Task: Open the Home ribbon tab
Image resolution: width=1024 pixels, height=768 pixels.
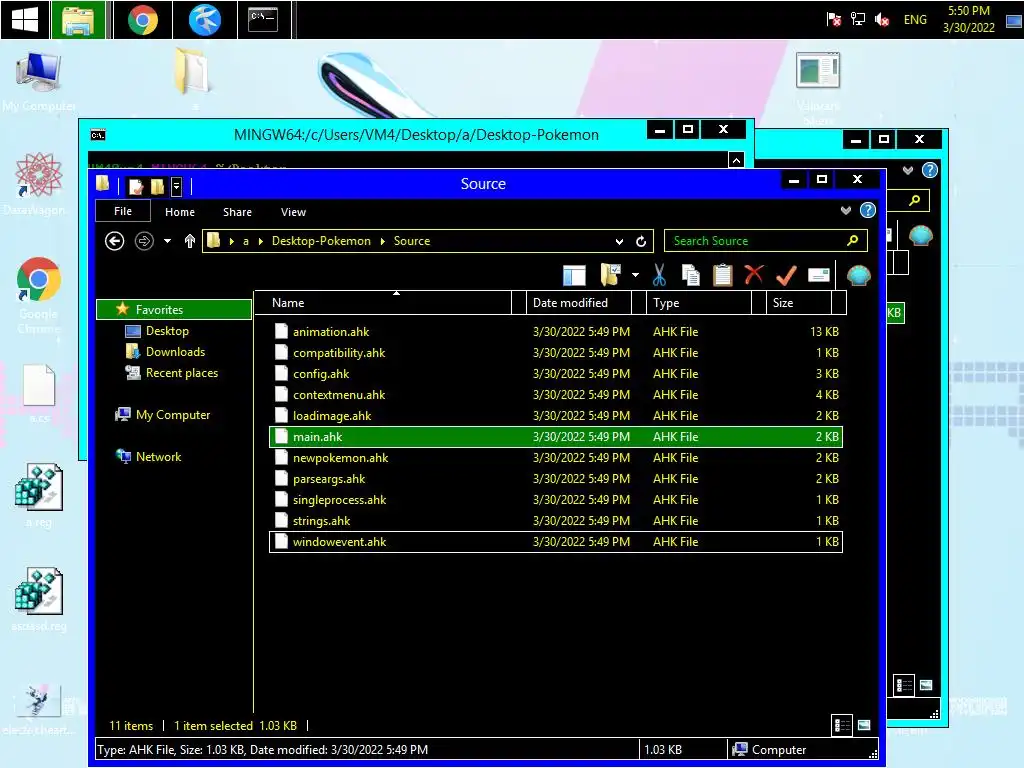Action: tap(180, 212)
